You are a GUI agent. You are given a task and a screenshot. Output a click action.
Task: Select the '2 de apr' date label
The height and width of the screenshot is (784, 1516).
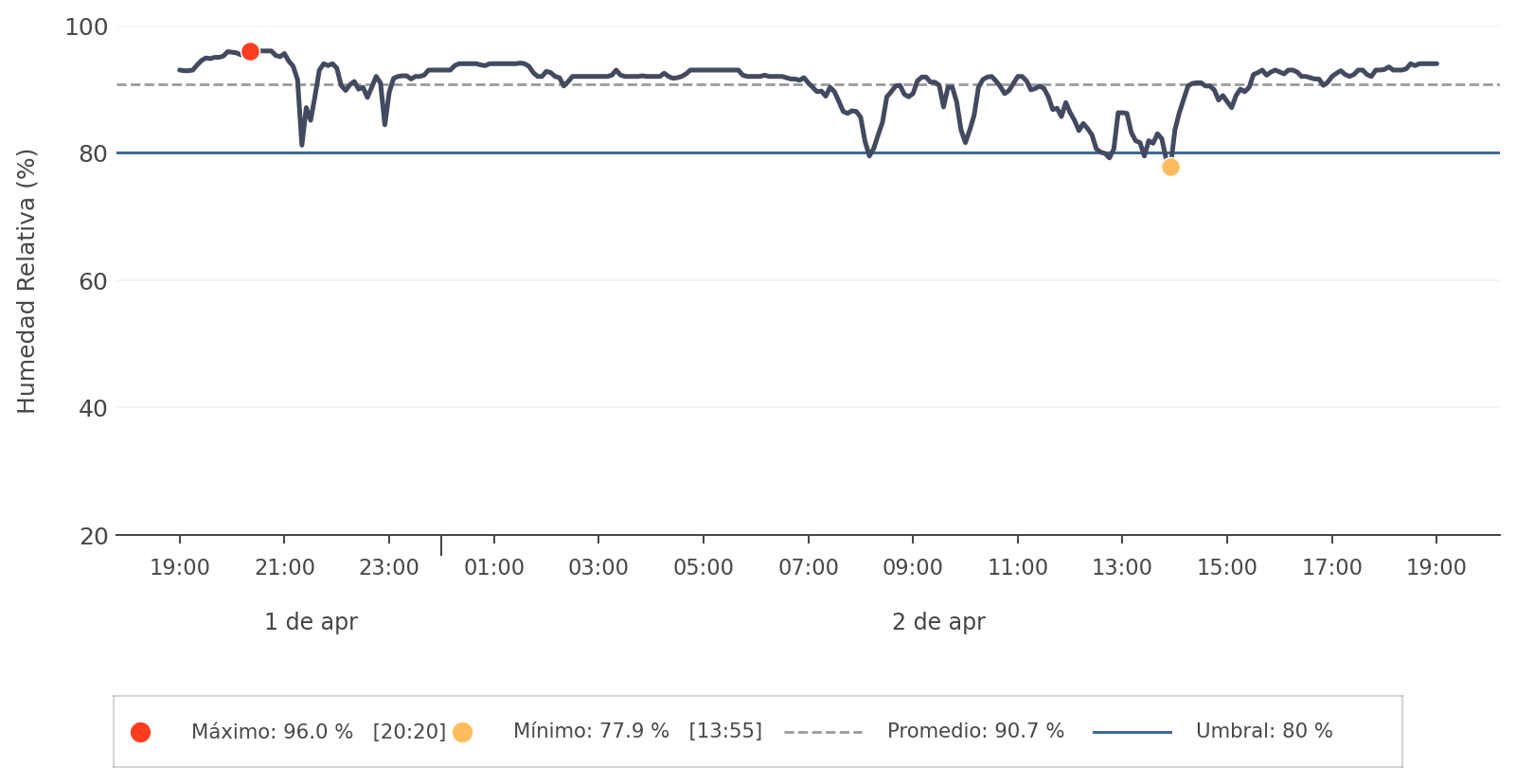pyautogui.click(x=938, y=622)
